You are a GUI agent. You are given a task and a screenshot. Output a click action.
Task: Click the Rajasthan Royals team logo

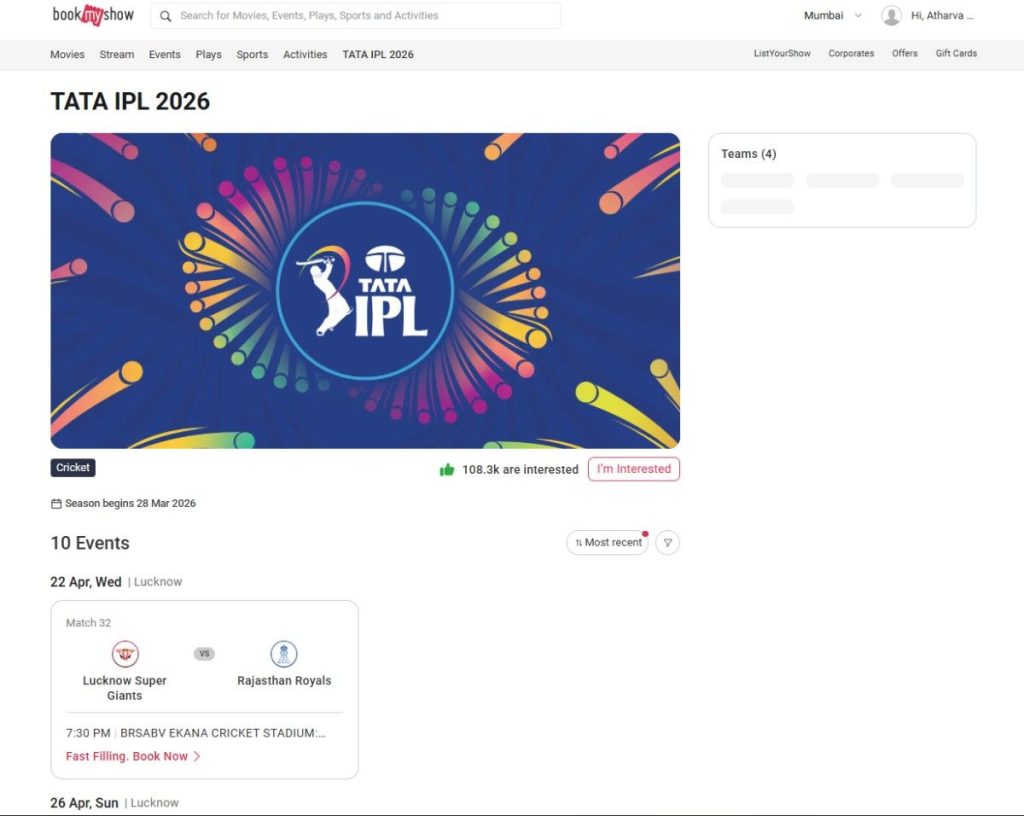pyautogui.click(x=284, y=652)
